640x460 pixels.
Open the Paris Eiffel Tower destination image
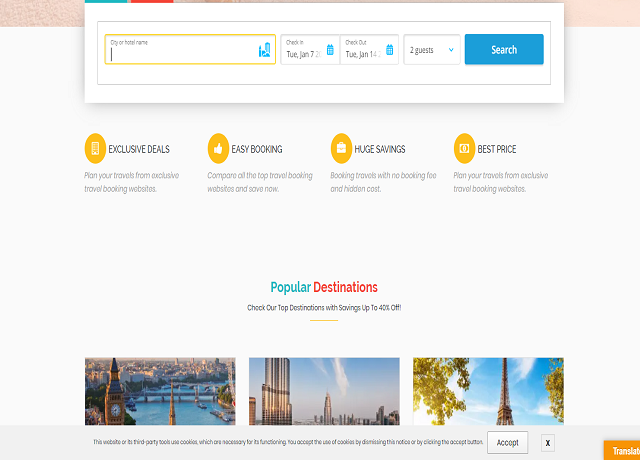(x=488, y=391)
